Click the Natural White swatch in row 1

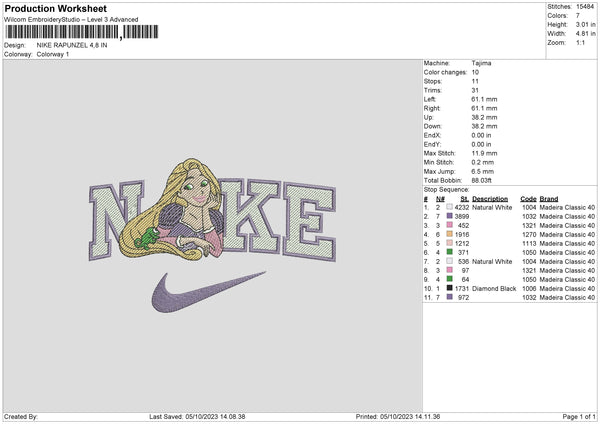pyautogui.click(x=450, y=207)
